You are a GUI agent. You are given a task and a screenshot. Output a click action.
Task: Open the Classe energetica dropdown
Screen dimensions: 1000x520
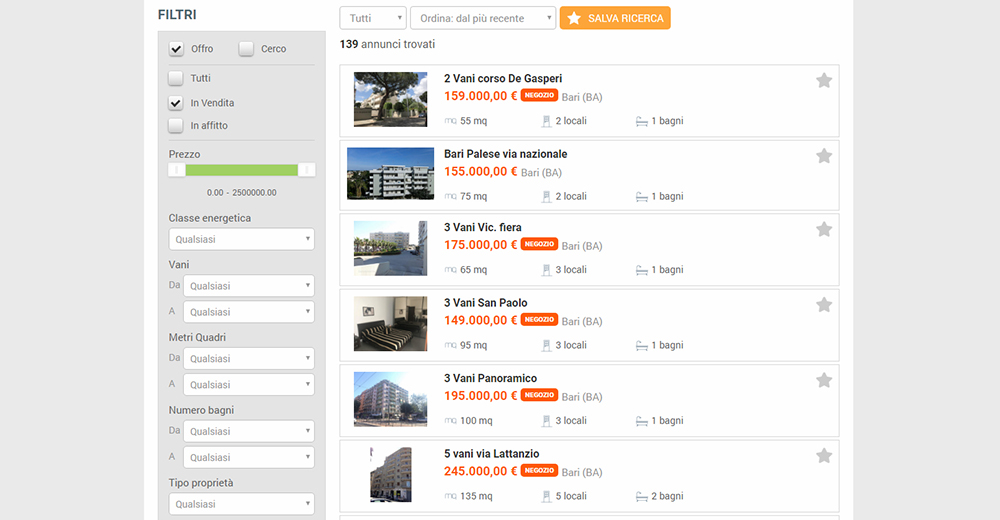coord(242,239)
